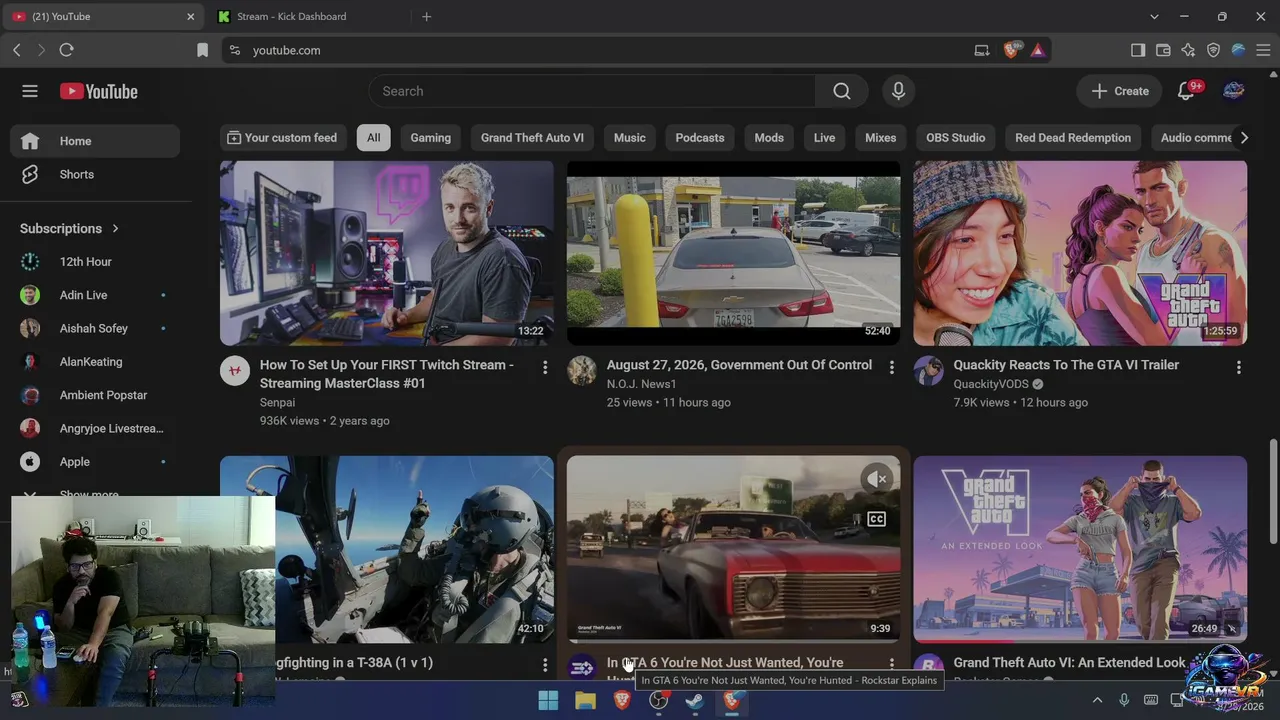Open the Brave Wallet
Image resolution: width=1280 pixels, height=720 pixels.
click(x=1163, y=50)
